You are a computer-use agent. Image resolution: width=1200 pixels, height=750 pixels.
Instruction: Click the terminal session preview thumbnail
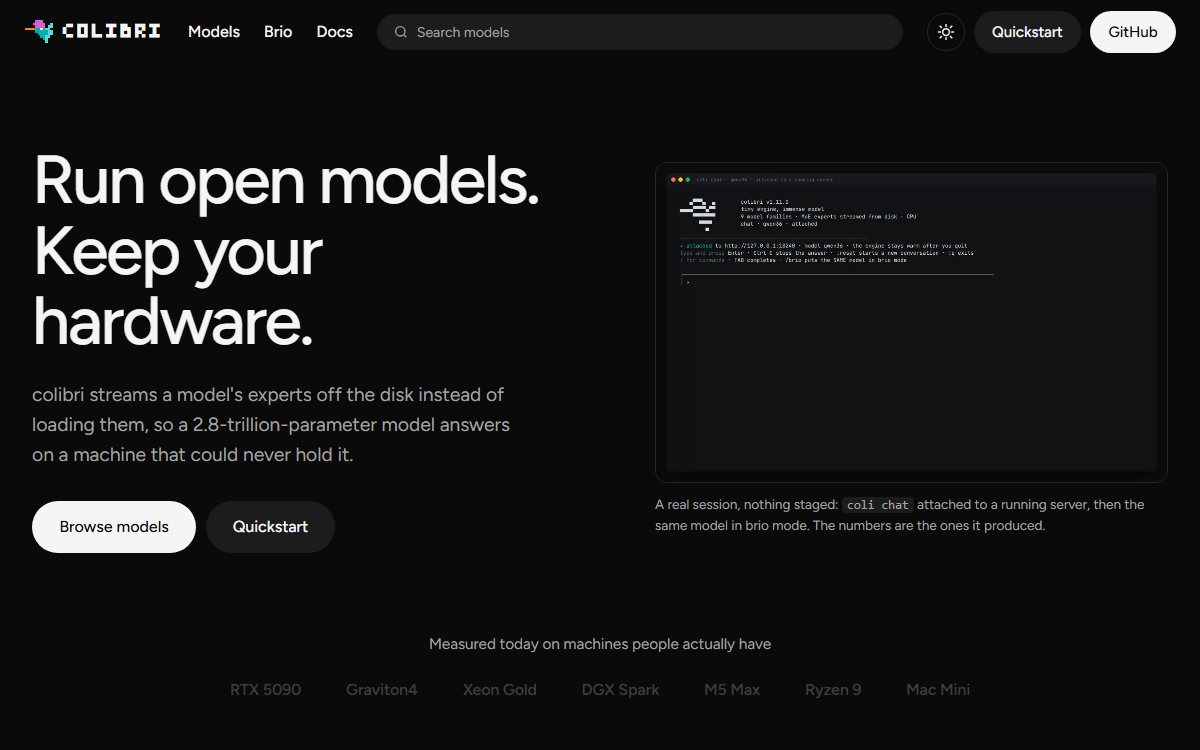point(911,322)
